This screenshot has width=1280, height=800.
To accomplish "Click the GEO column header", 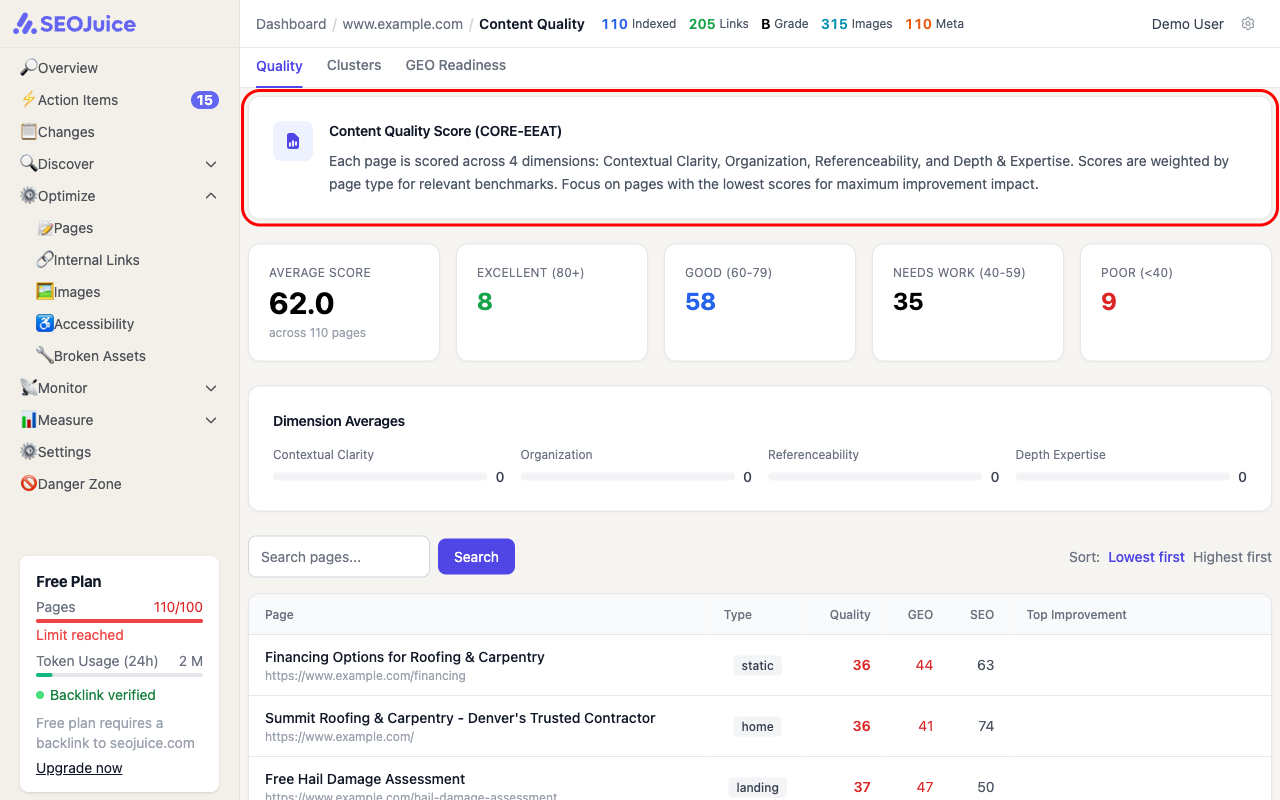I will [x=920, y=615].
